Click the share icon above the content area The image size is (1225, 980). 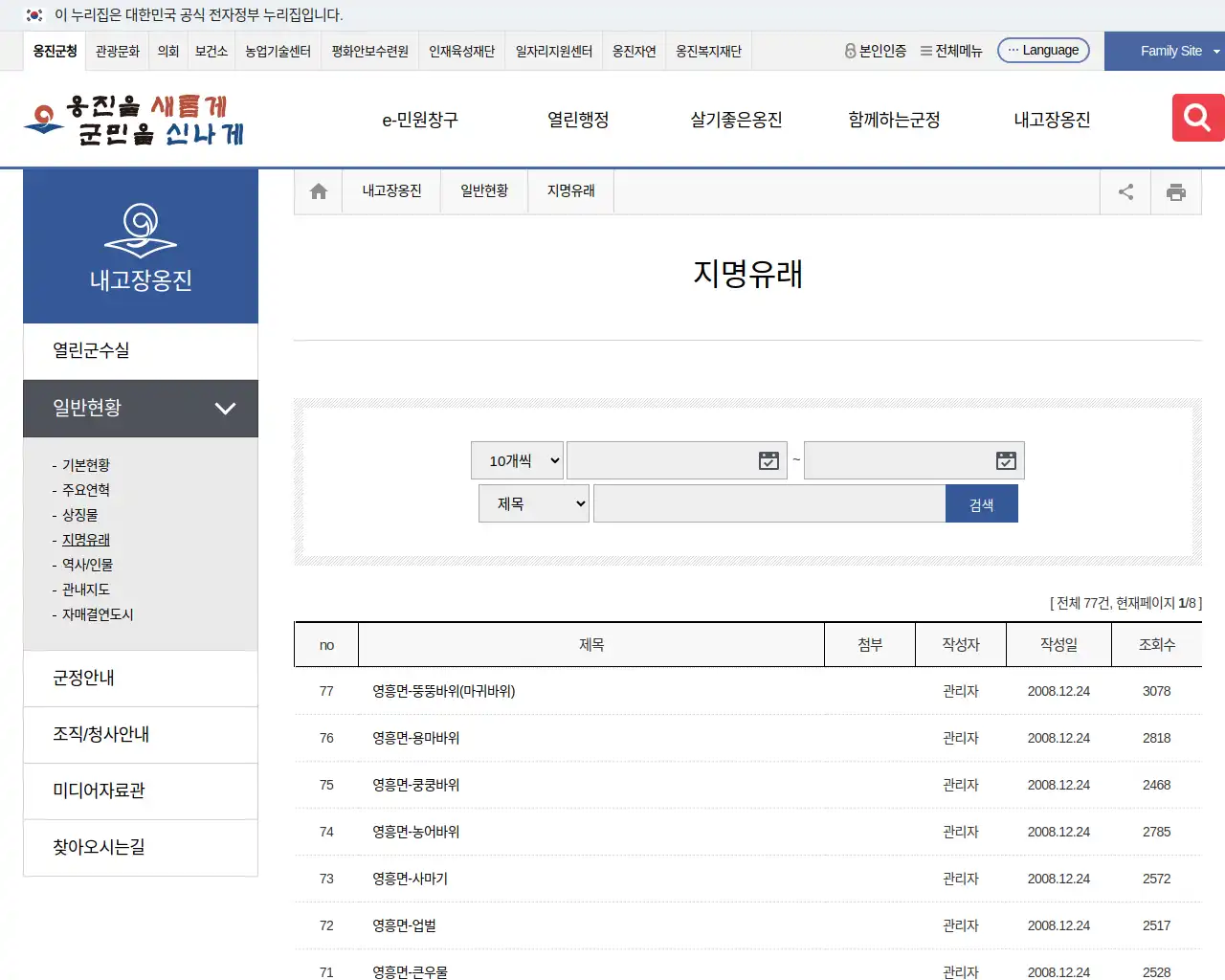[x=1125, y=190]
